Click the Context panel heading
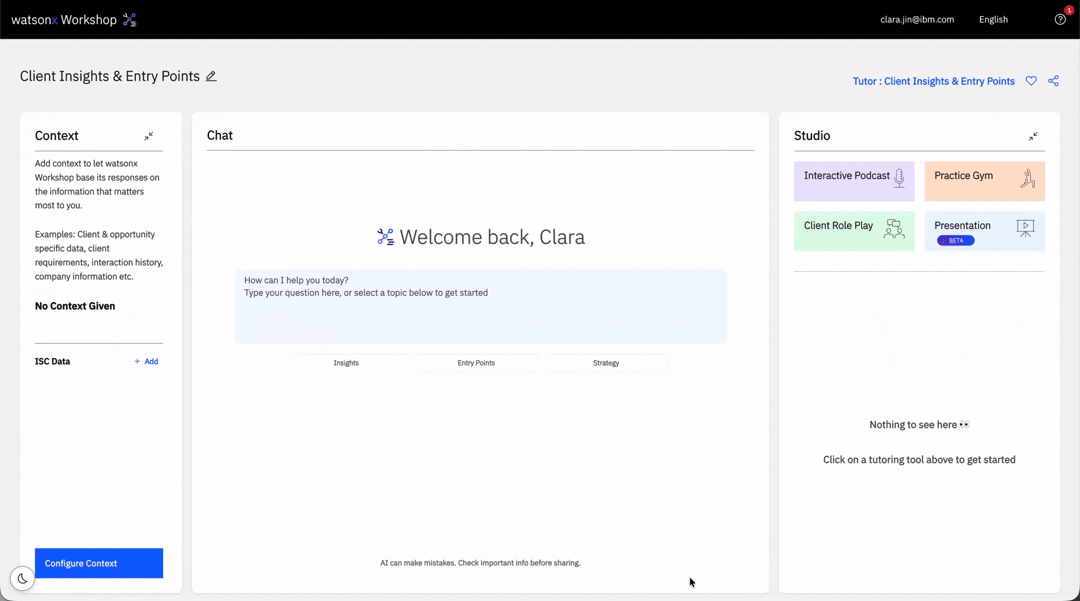Screen dimensions: 1080x601 (56, 136)
